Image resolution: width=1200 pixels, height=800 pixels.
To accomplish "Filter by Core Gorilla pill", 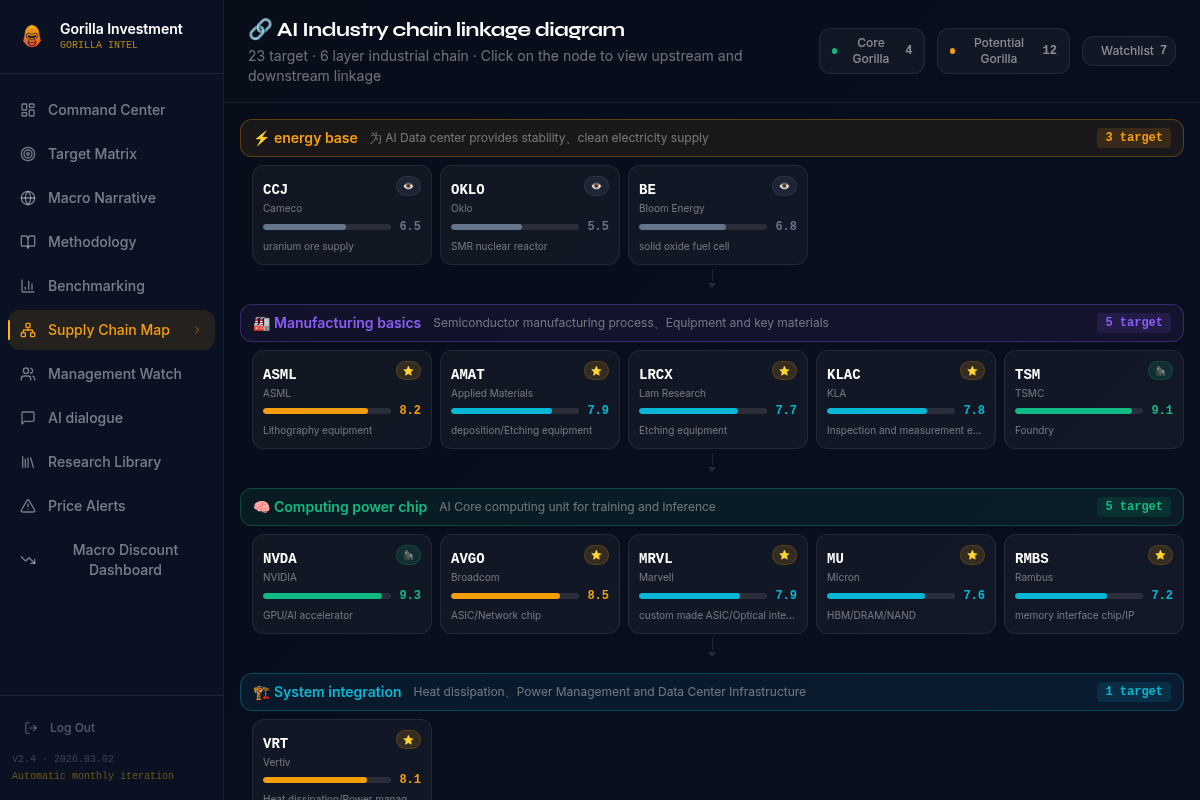I will tap(872, 51).
